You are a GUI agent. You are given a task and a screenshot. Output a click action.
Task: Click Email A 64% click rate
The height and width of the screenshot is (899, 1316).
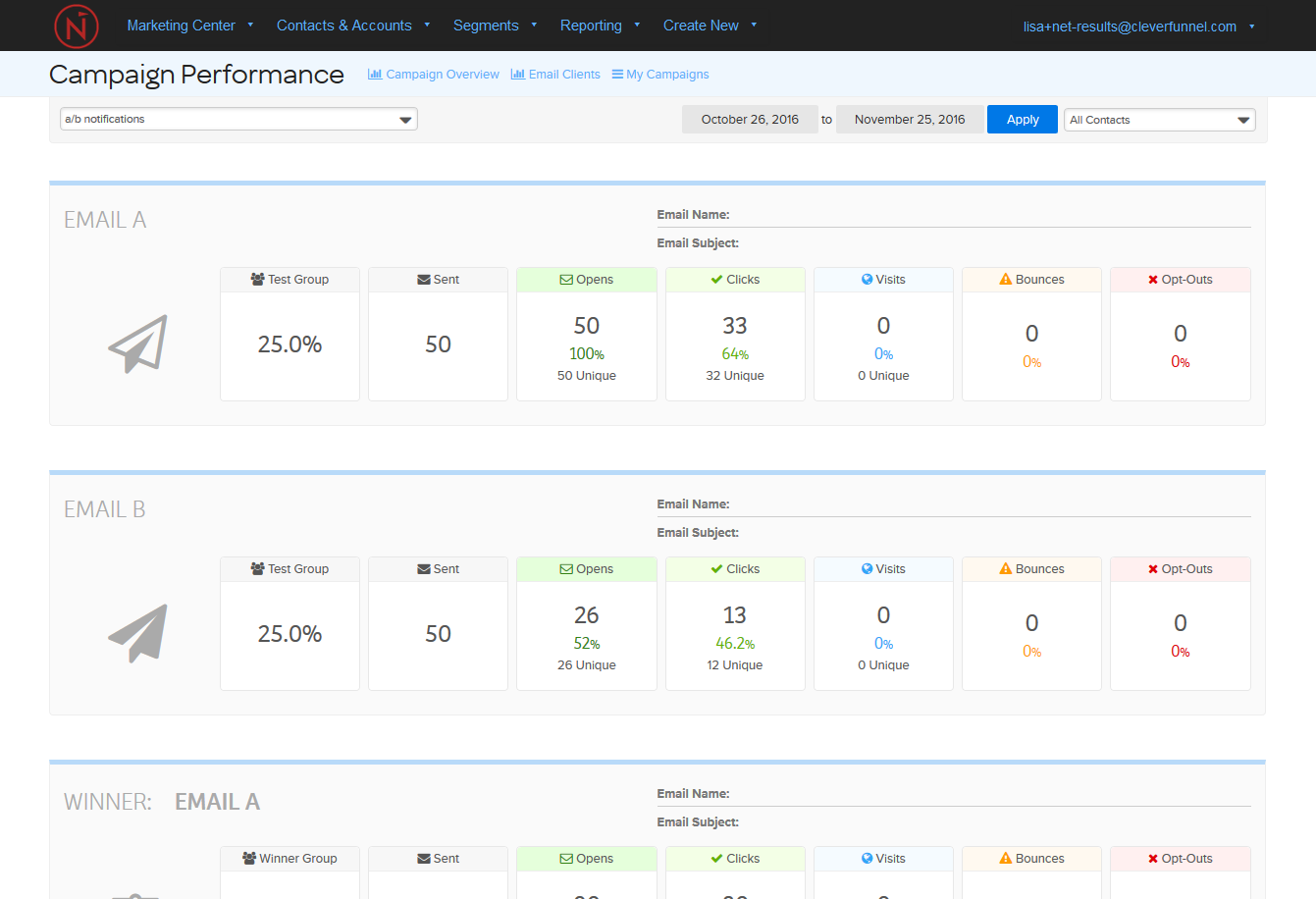(735, 354)
